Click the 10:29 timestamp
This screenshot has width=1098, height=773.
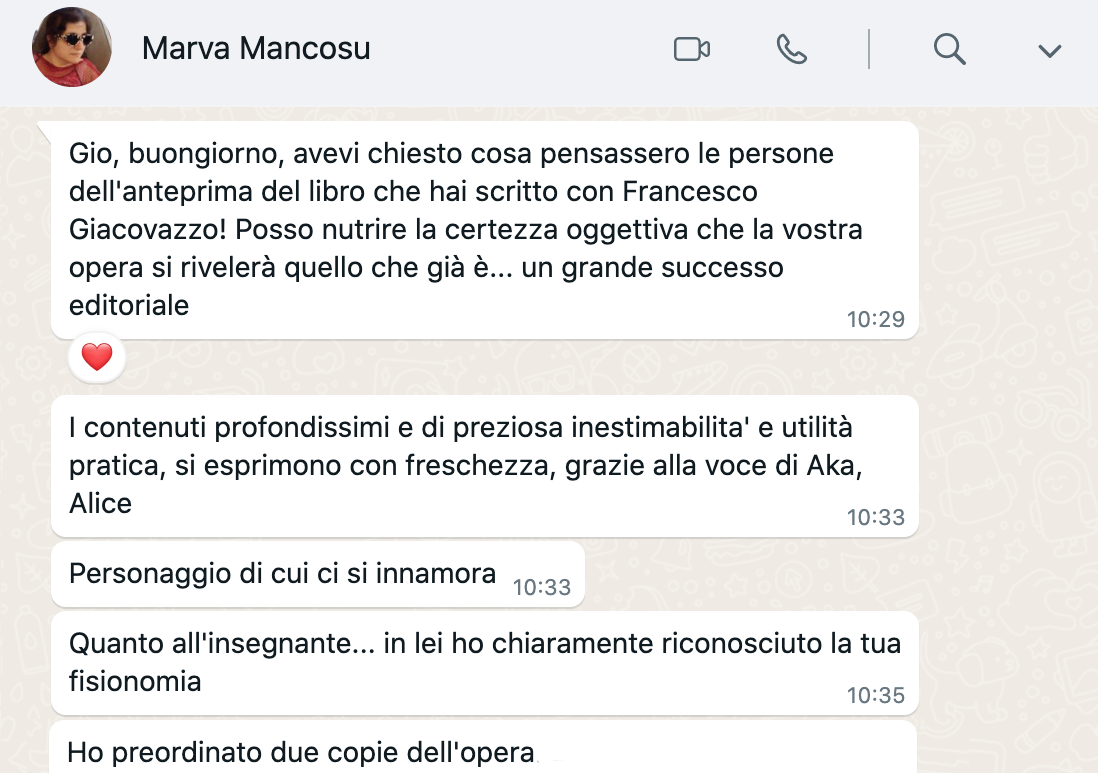(x=875, y=320)
